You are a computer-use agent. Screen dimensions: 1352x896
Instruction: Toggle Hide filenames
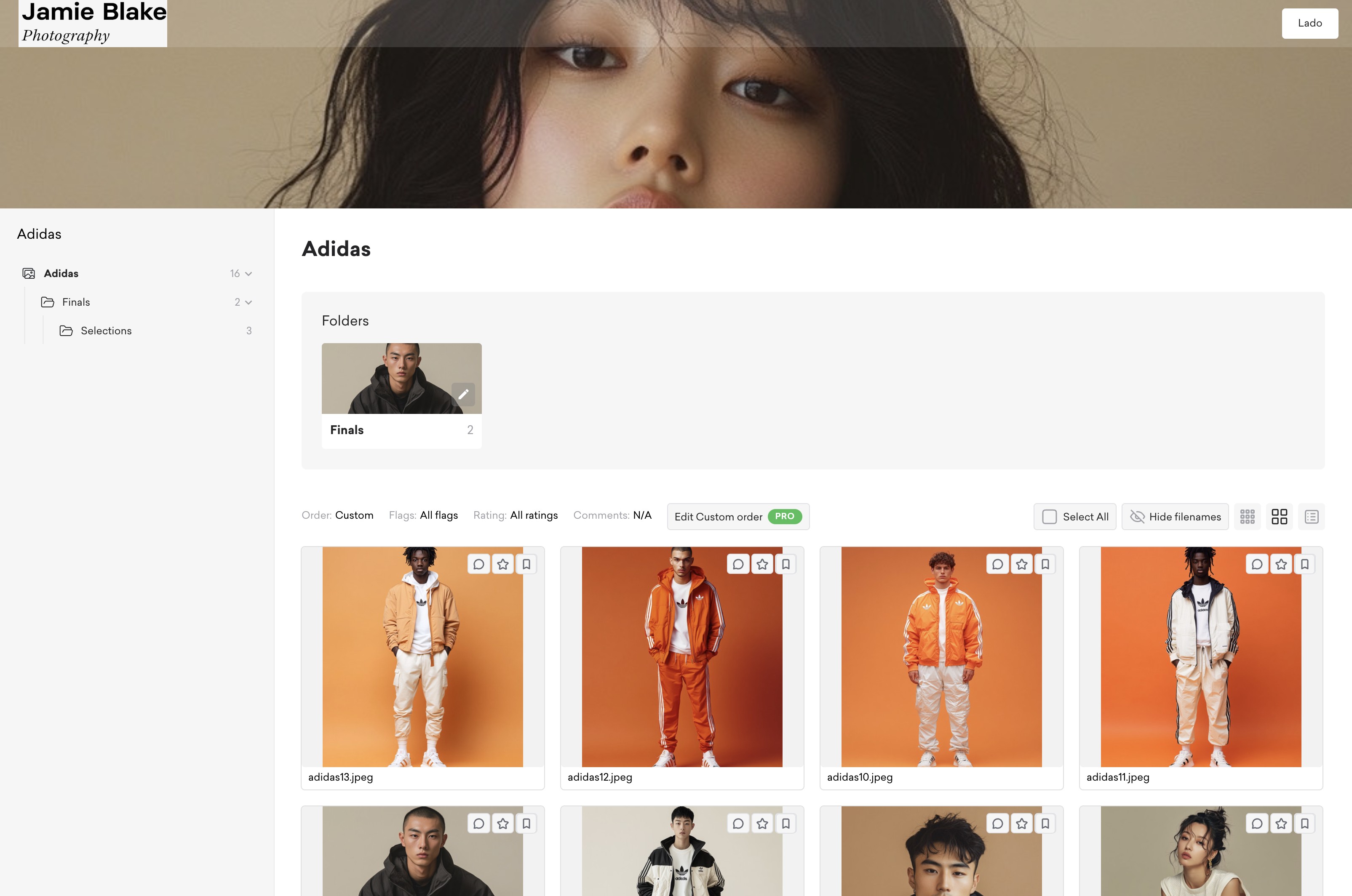click(1175, 517)
